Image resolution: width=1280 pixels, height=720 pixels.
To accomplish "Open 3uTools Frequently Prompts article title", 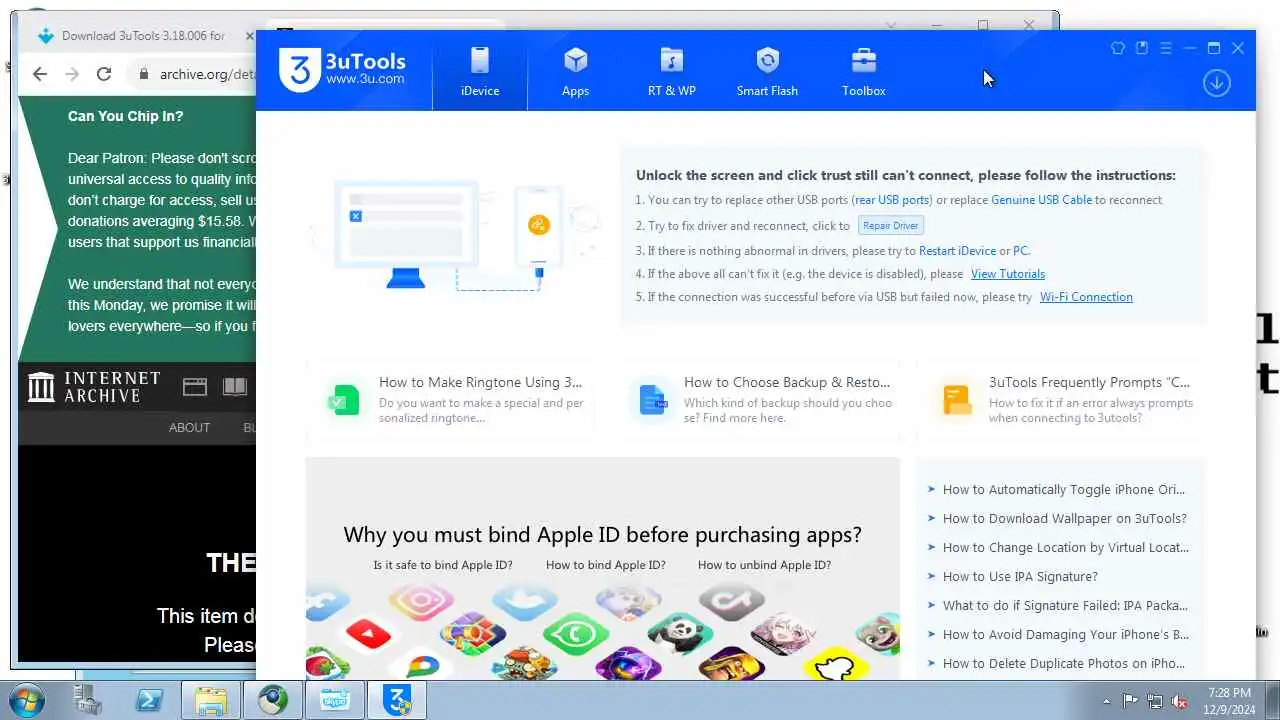I will tap(1089, 382).
